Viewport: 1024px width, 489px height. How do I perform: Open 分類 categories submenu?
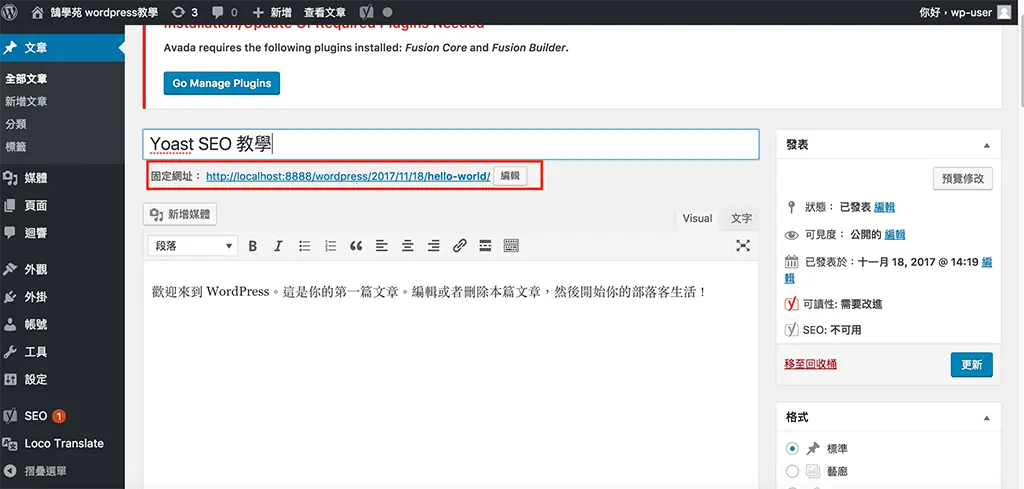16,123
